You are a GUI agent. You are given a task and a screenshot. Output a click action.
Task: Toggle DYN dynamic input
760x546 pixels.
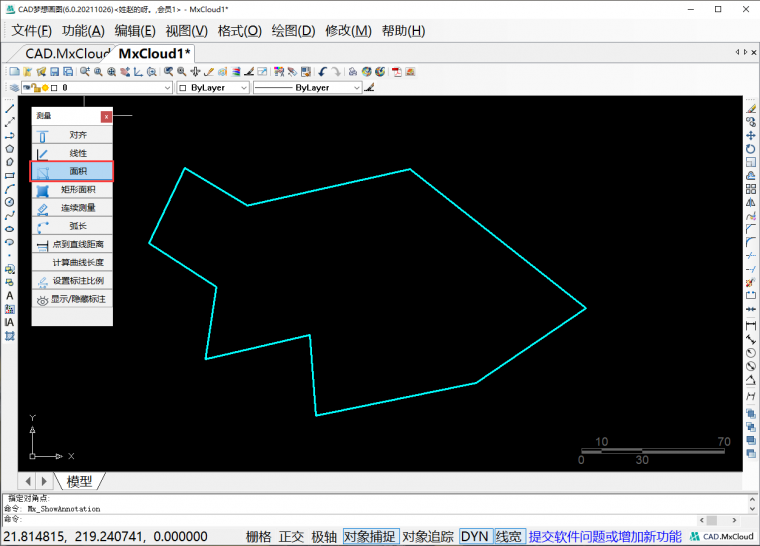tap(475, 536)
